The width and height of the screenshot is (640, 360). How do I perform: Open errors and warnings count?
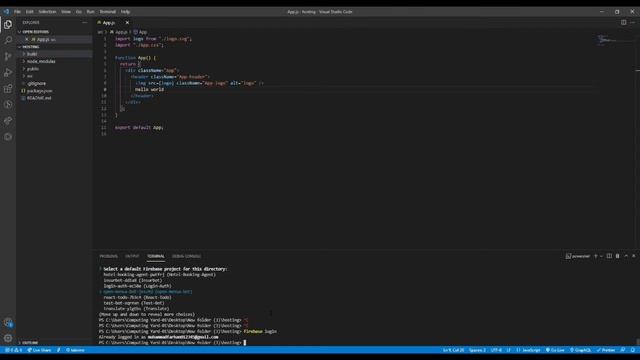(13, 350)
